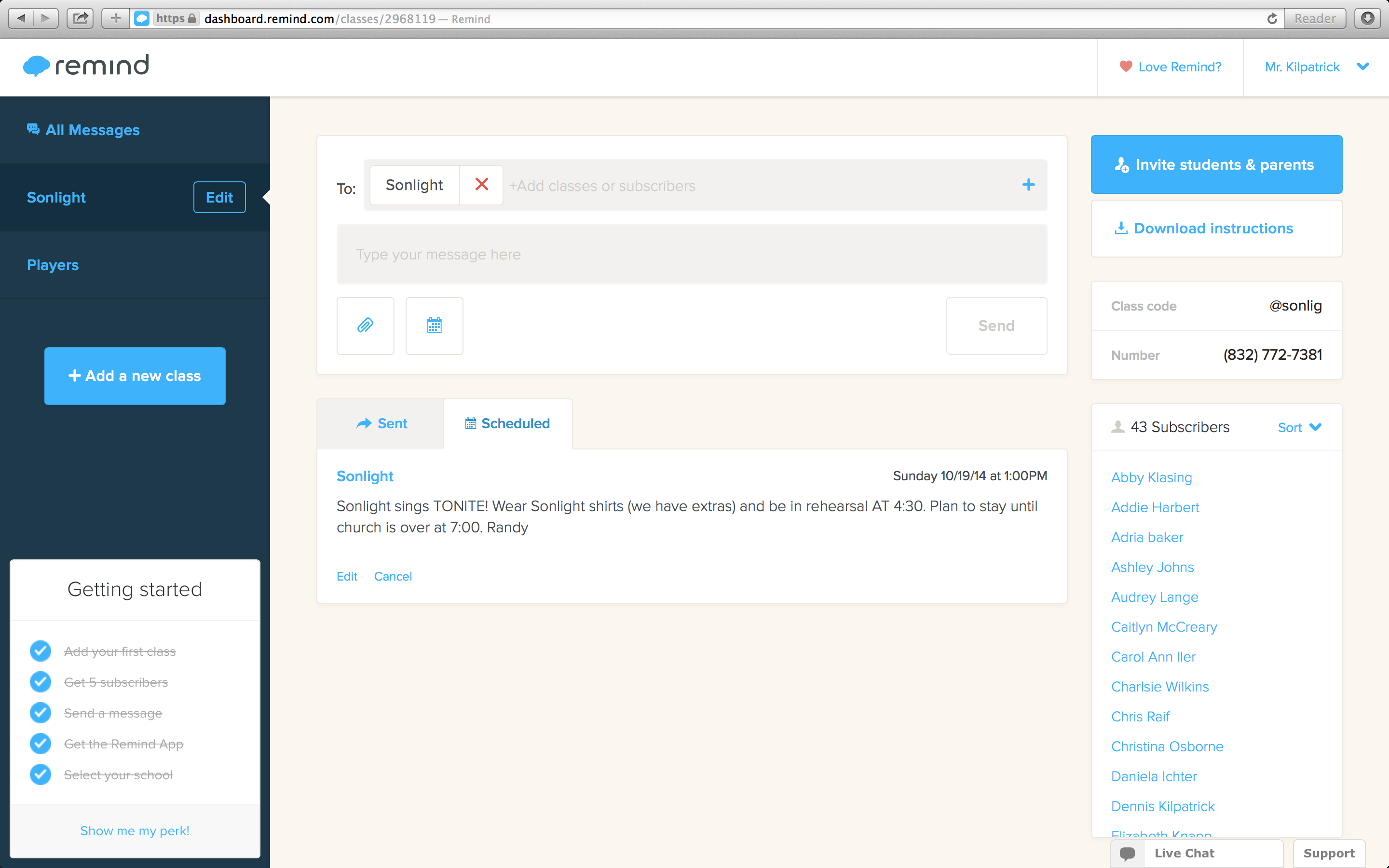Click Download instructions button

coord(1216,229)
